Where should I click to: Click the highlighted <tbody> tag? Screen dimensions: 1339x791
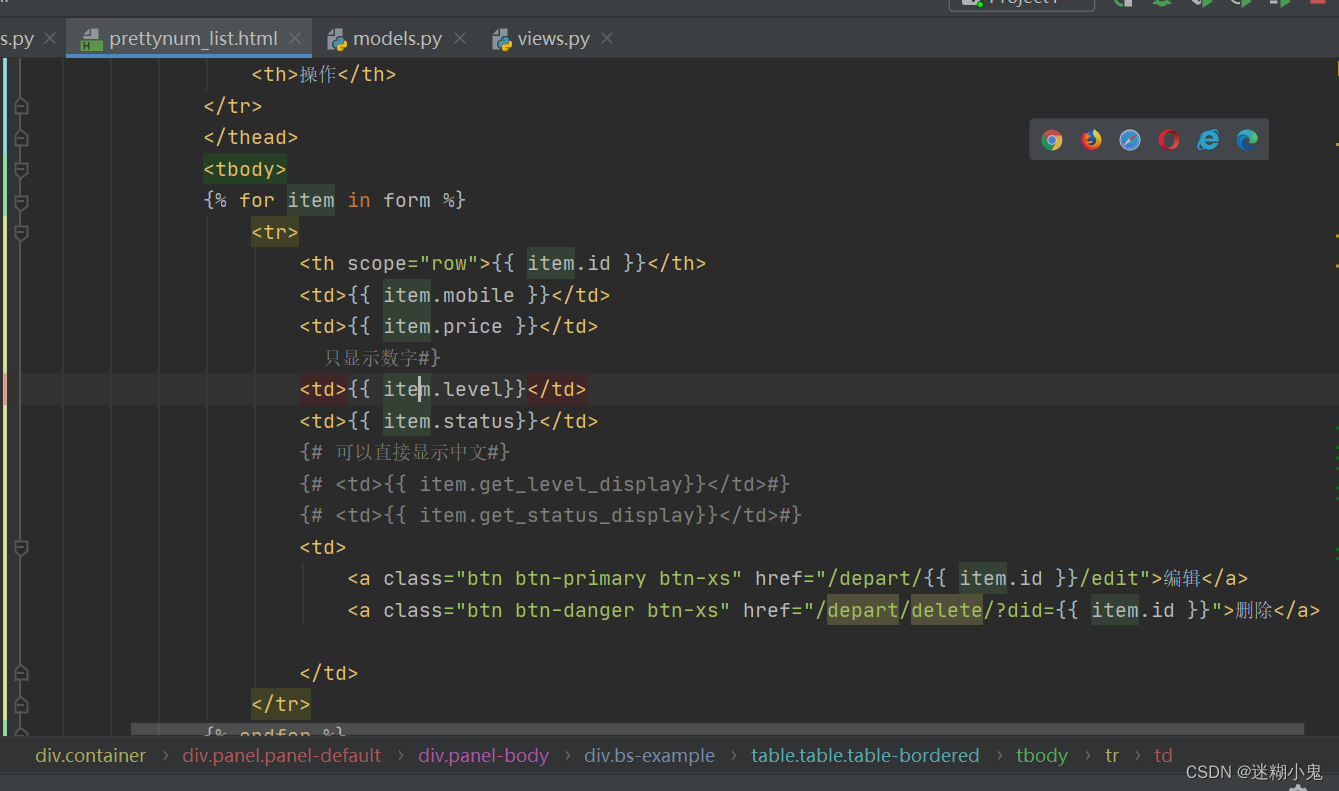tap(245, 170)
